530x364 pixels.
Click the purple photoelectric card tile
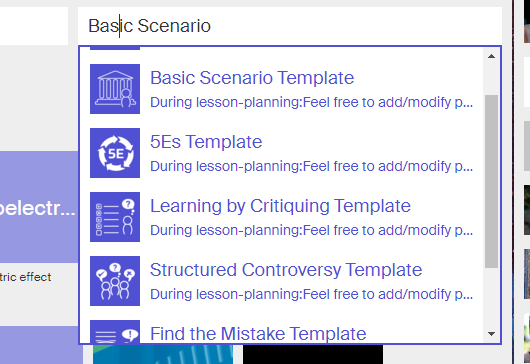(x=39, y=207)
